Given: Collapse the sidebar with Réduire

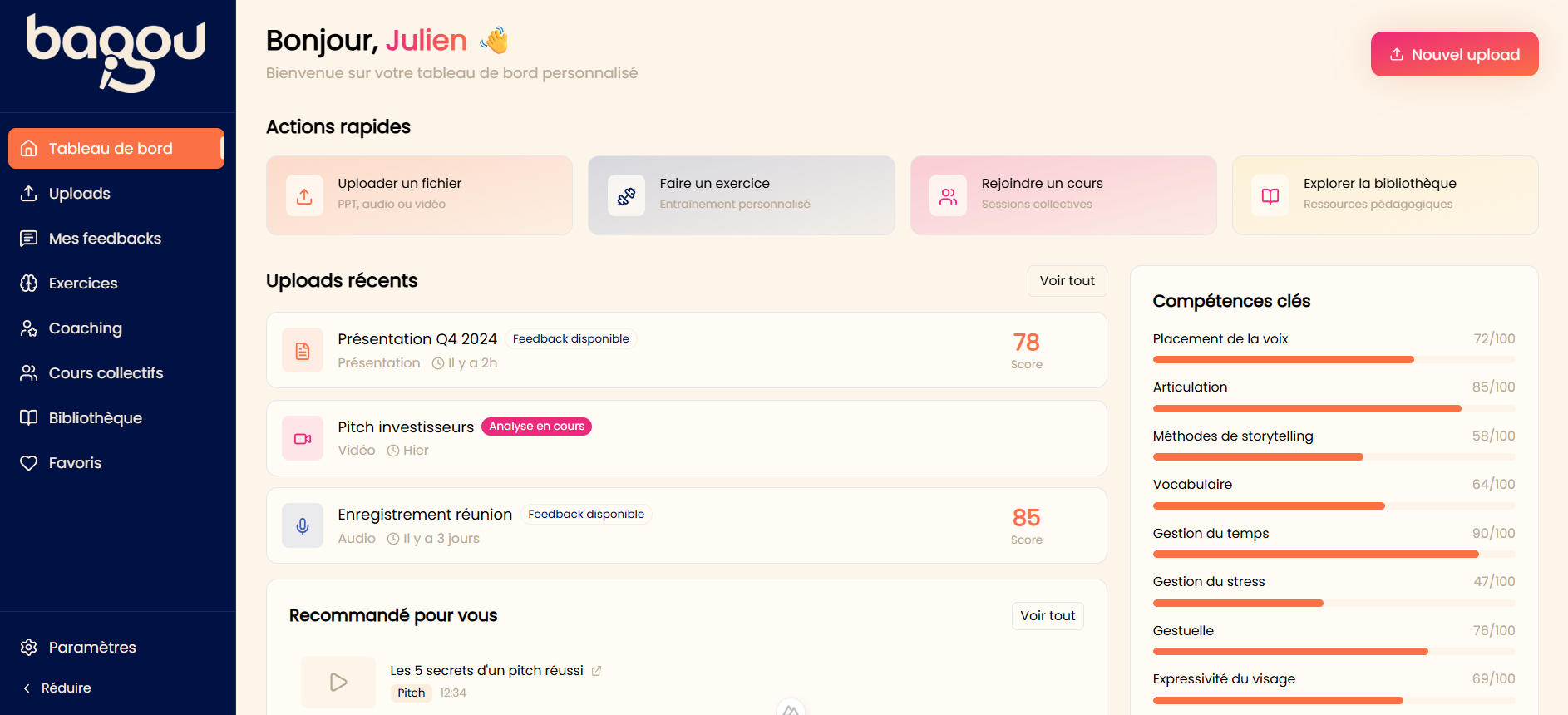Looking at the screenshot, I should pyautogui.click(x=57, y=688).
